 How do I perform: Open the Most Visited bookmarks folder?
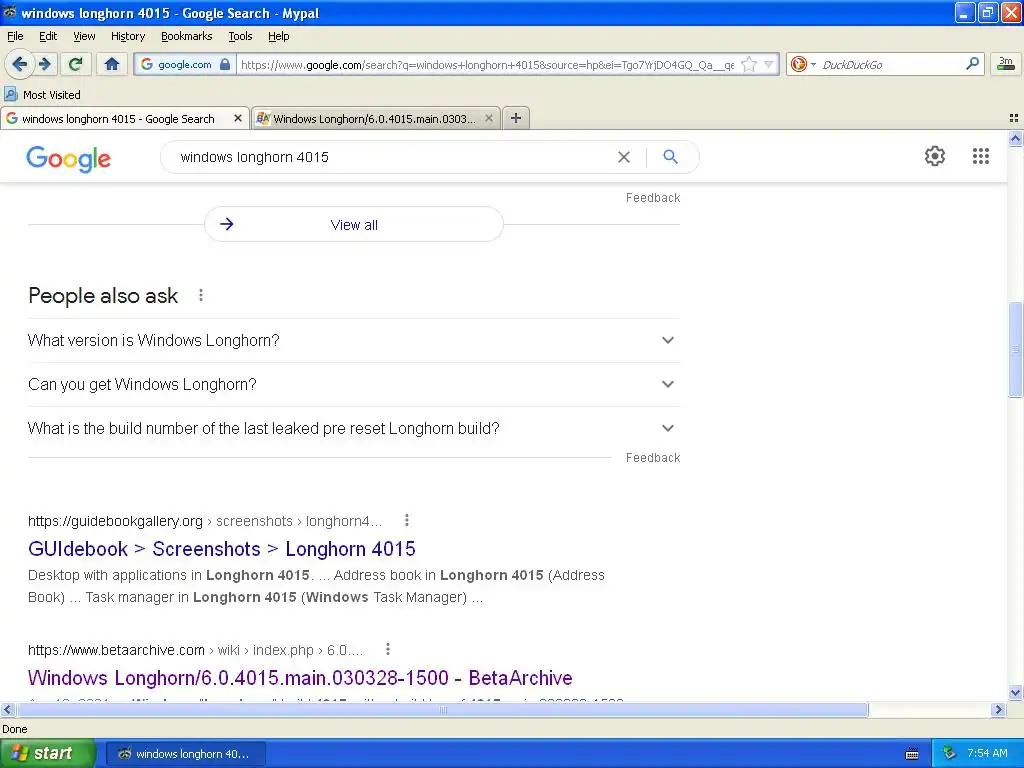tap(42, 95)
